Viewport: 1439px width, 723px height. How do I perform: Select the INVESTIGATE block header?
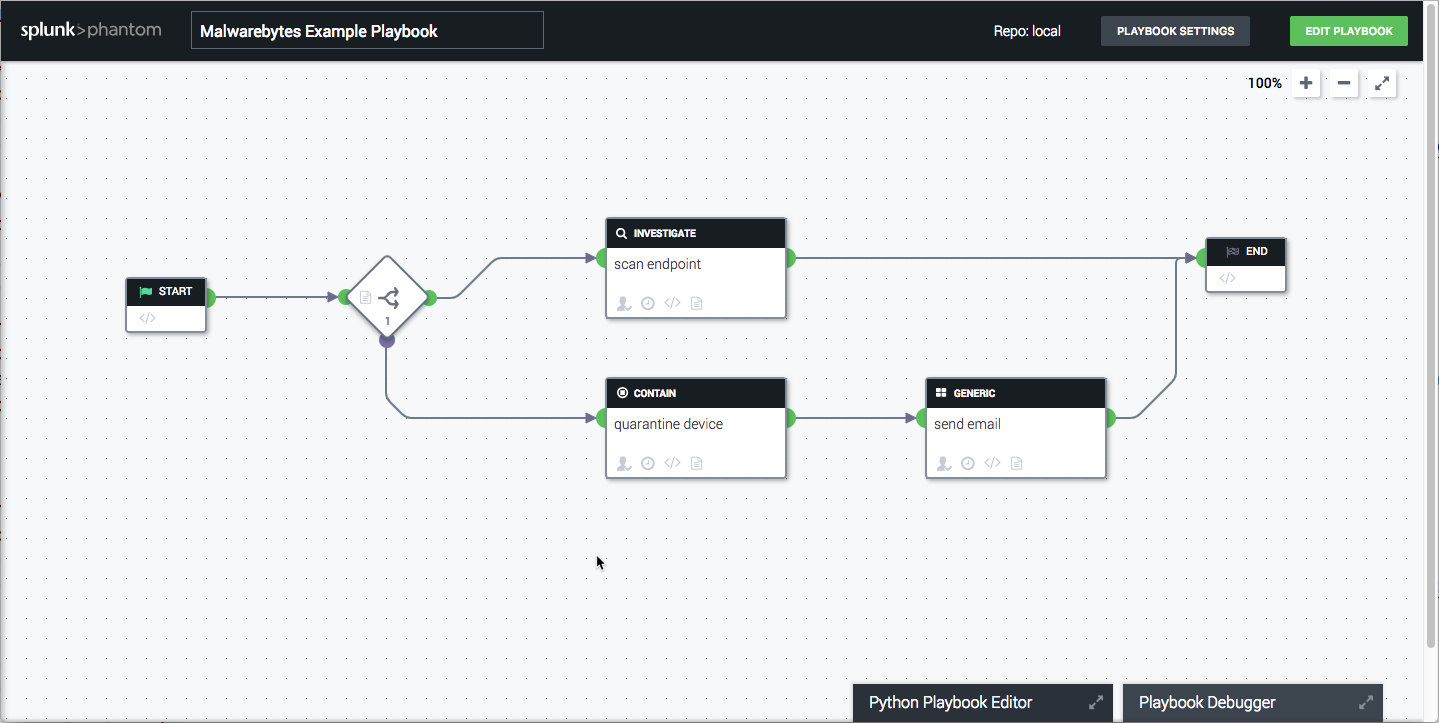tap(696, 233)
